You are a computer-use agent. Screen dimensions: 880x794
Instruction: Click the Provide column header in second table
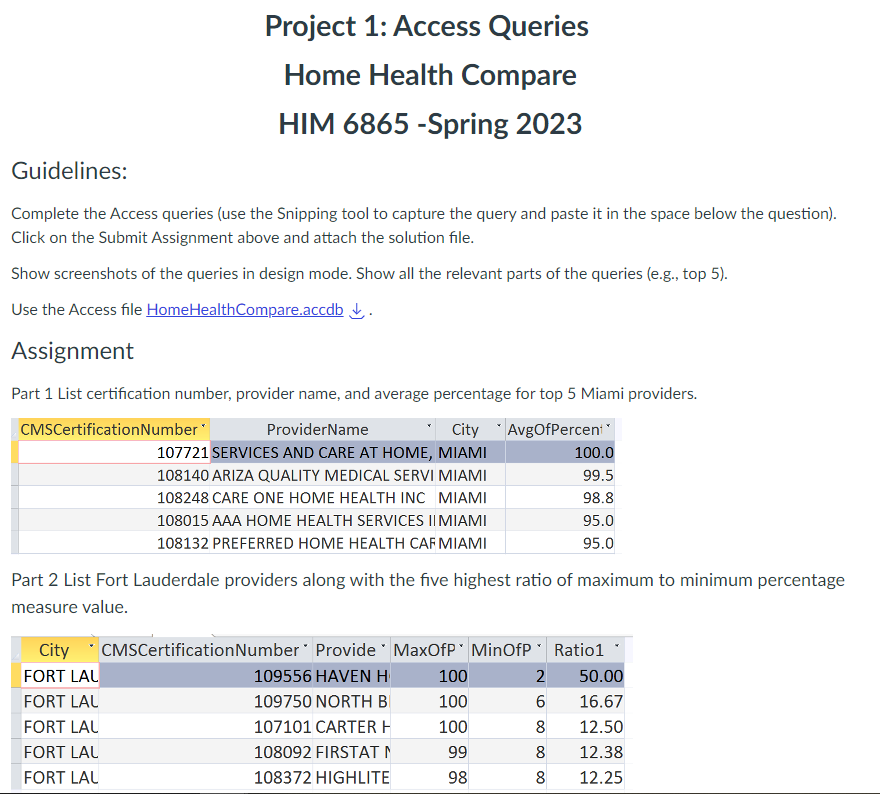[346, 650]
